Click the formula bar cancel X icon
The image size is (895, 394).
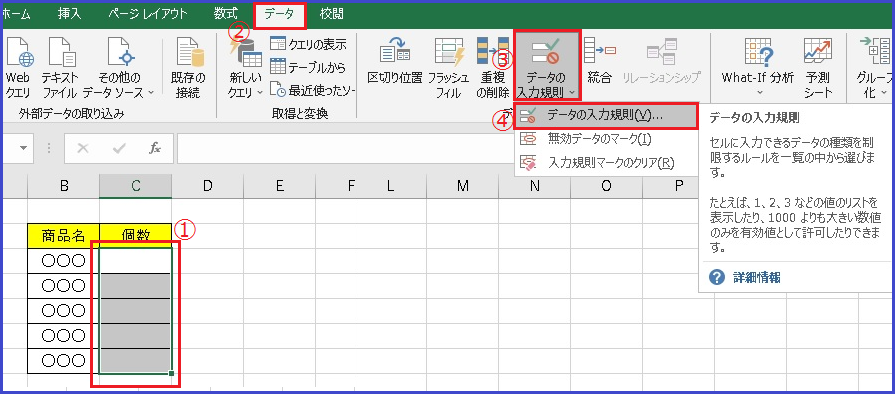tap(83, 148)
